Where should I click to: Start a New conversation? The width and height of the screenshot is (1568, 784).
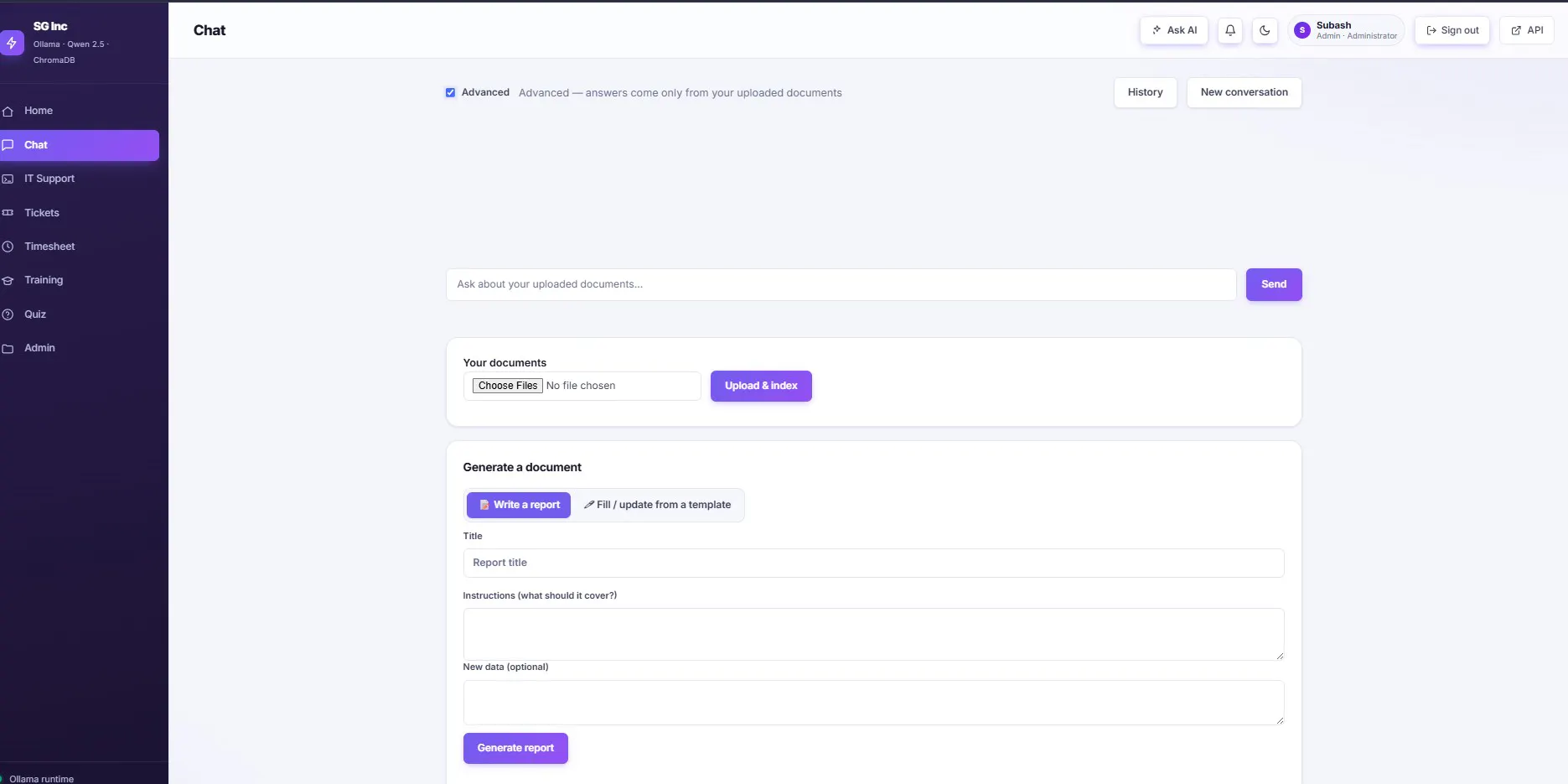pos(1245,92)
